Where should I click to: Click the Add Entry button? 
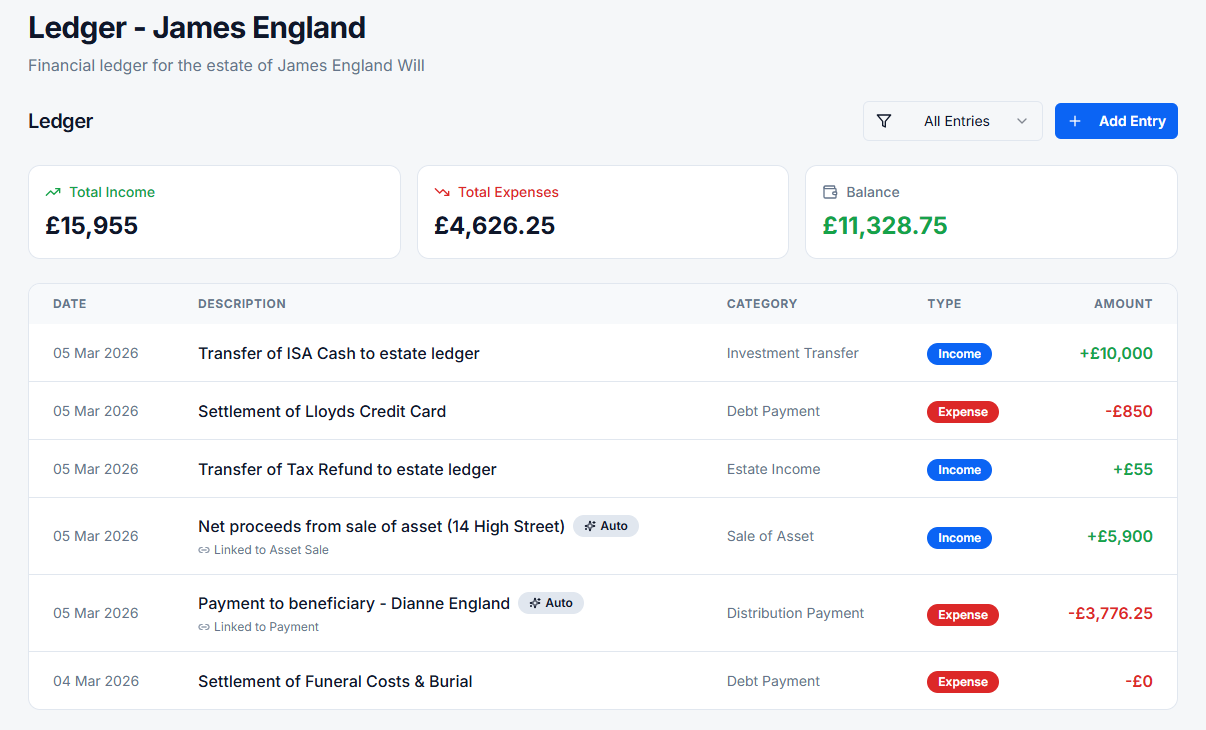[1116, 120]
